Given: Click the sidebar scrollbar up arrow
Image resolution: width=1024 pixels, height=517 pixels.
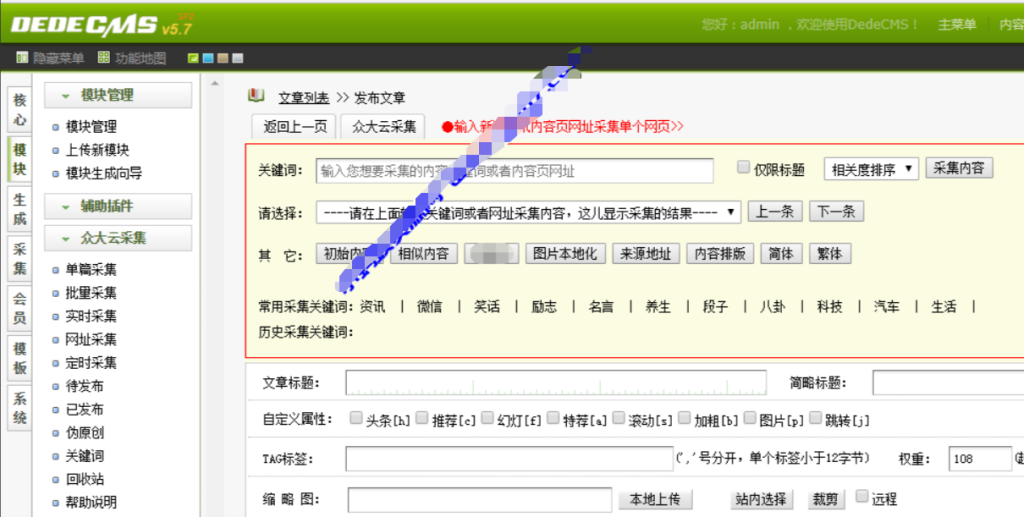Looking at the screenshot, I should click(x=214, y=84).
